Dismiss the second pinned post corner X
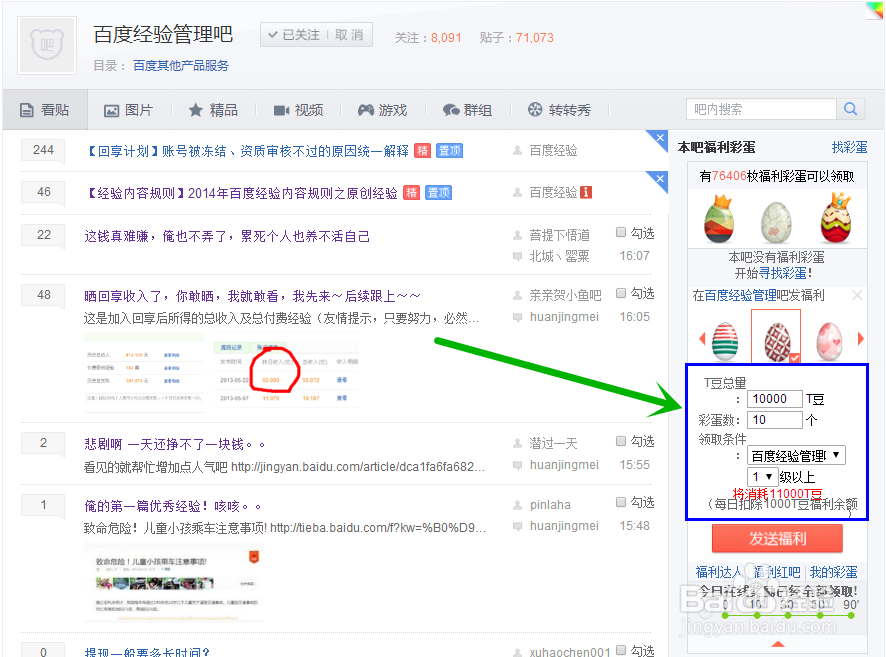 [659, 180]
